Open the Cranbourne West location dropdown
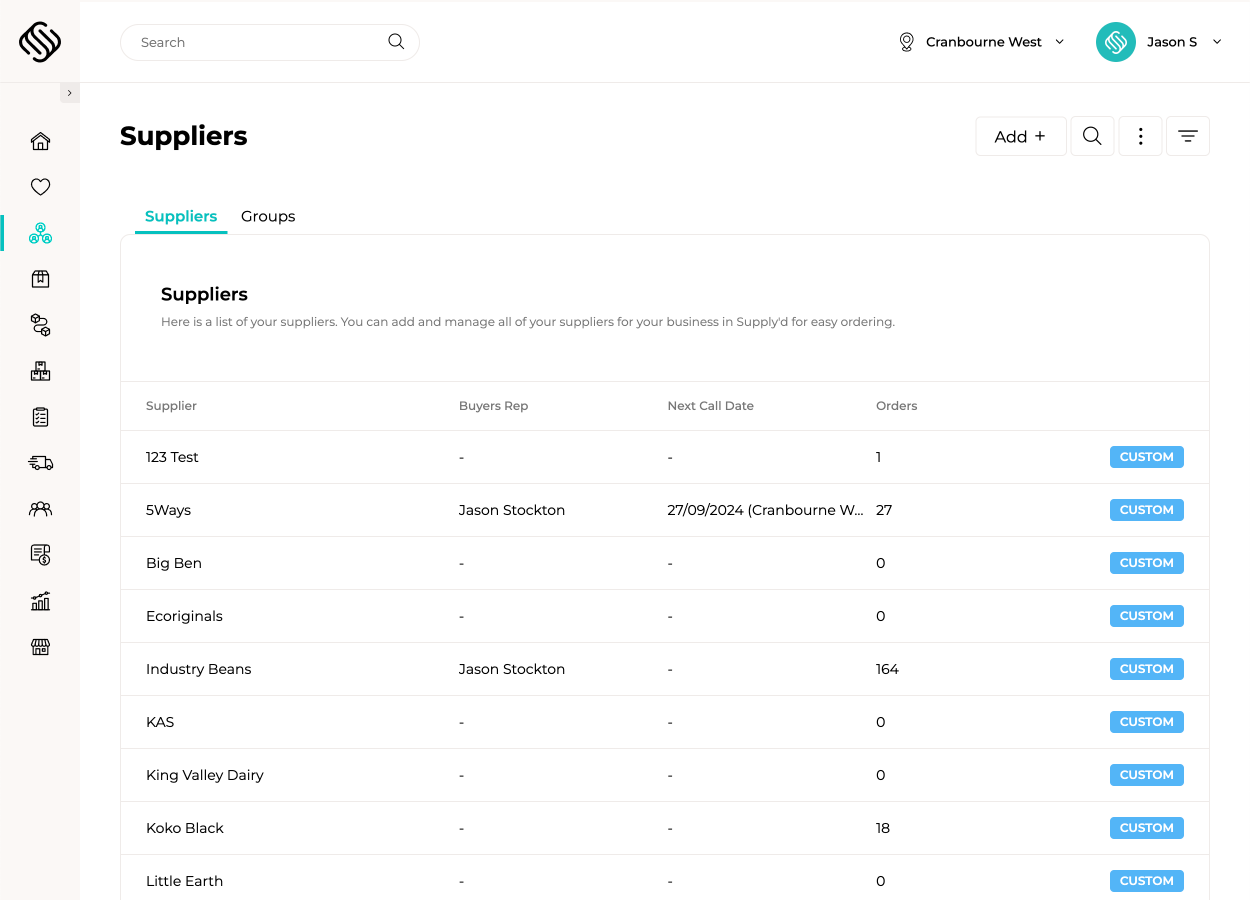1250x900 pixels. pyautogui.click(x=981, y=42)
